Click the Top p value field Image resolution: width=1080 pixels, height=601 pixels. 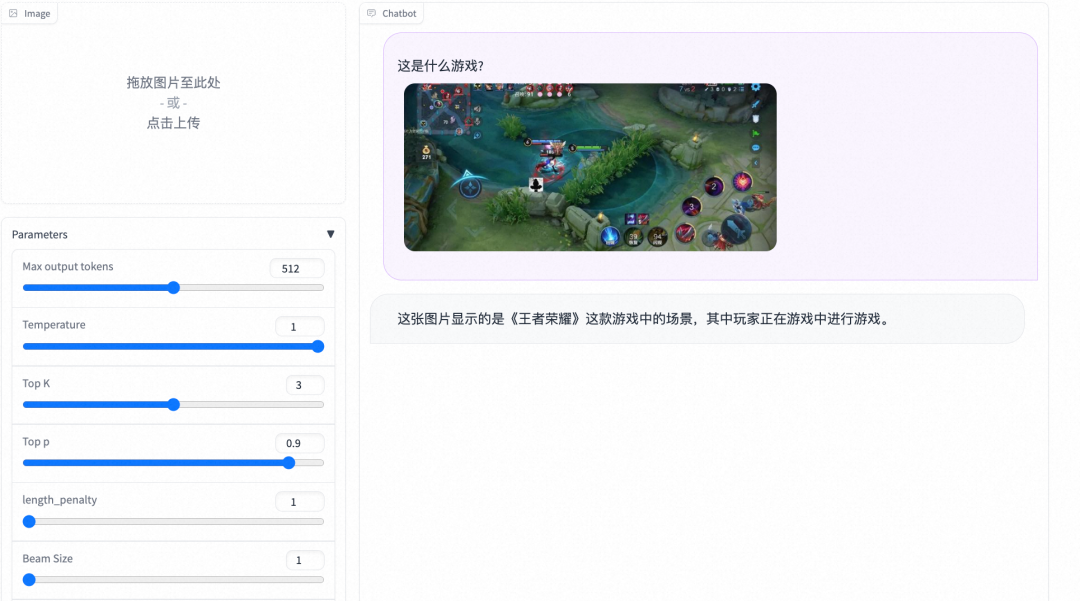(x=300, y=443)
